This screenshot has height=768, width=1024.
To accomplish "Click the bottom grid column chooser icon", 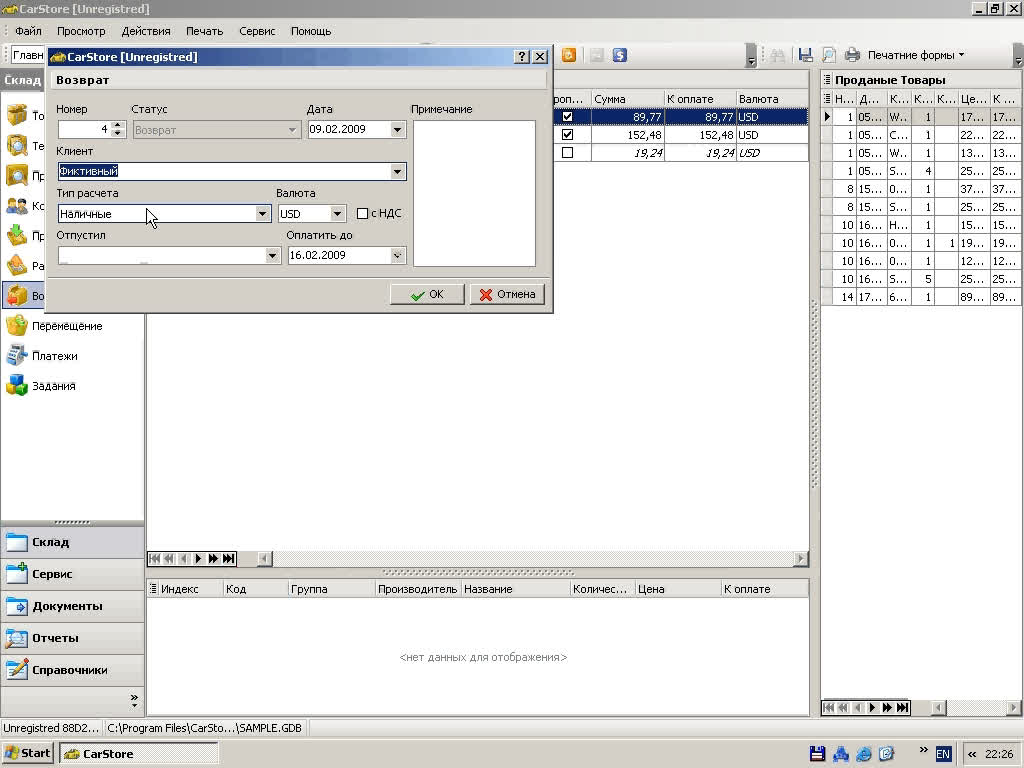I will (x=153, y=588).
